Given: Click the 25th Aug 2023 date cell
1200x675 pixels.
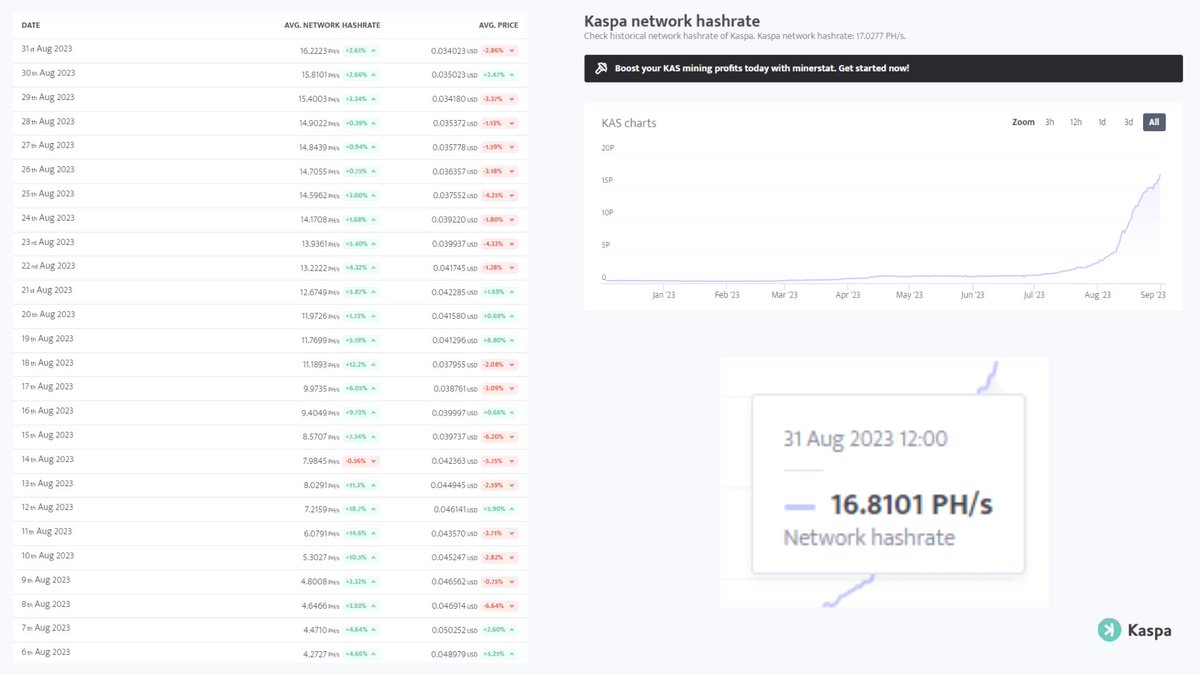Looking at the screenshot, I should click(47, 194).
